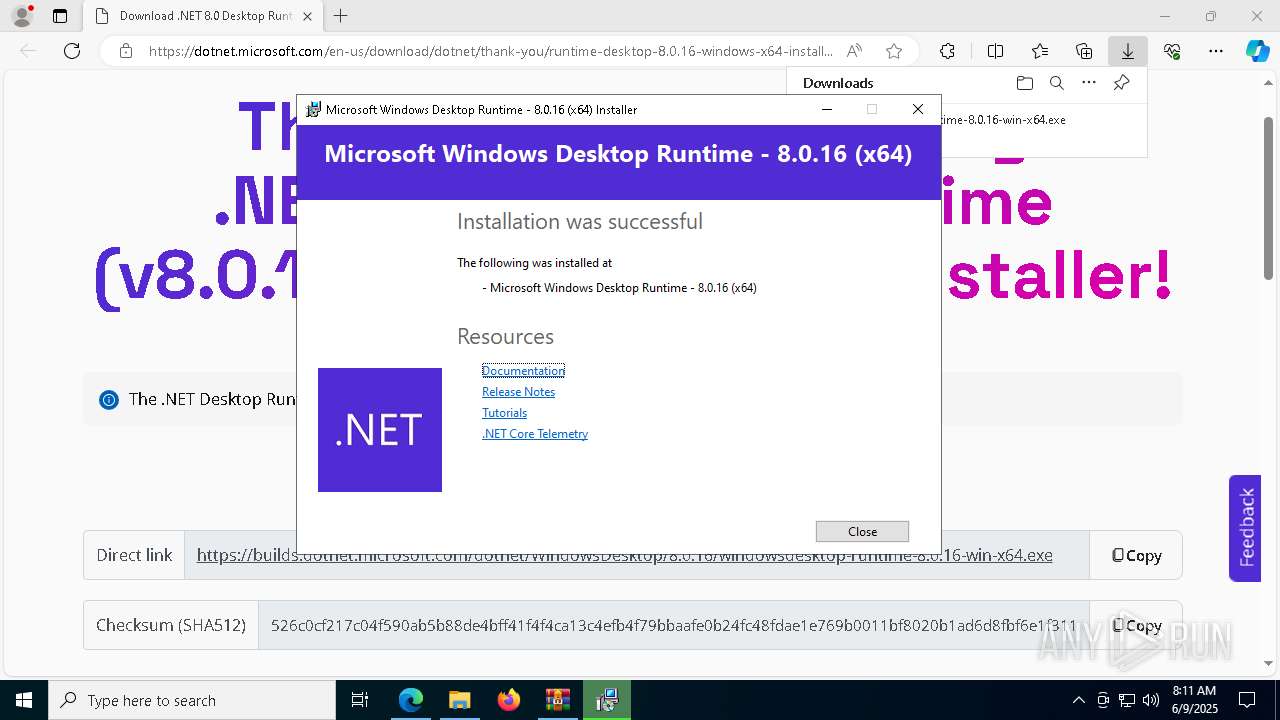Add this page to favorites
Viewport: 1280px width, 720px height.
tap(894, 51)
